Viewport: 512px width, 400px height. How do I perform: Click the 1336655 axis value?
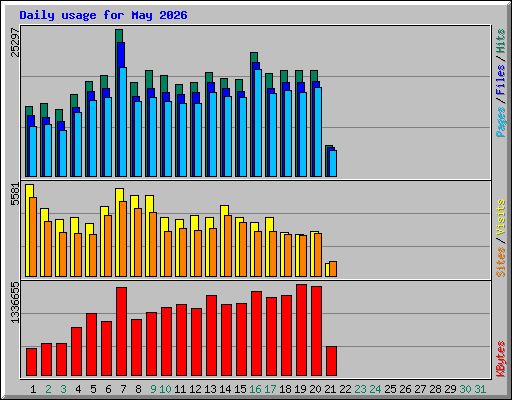[x=15, y=303]
